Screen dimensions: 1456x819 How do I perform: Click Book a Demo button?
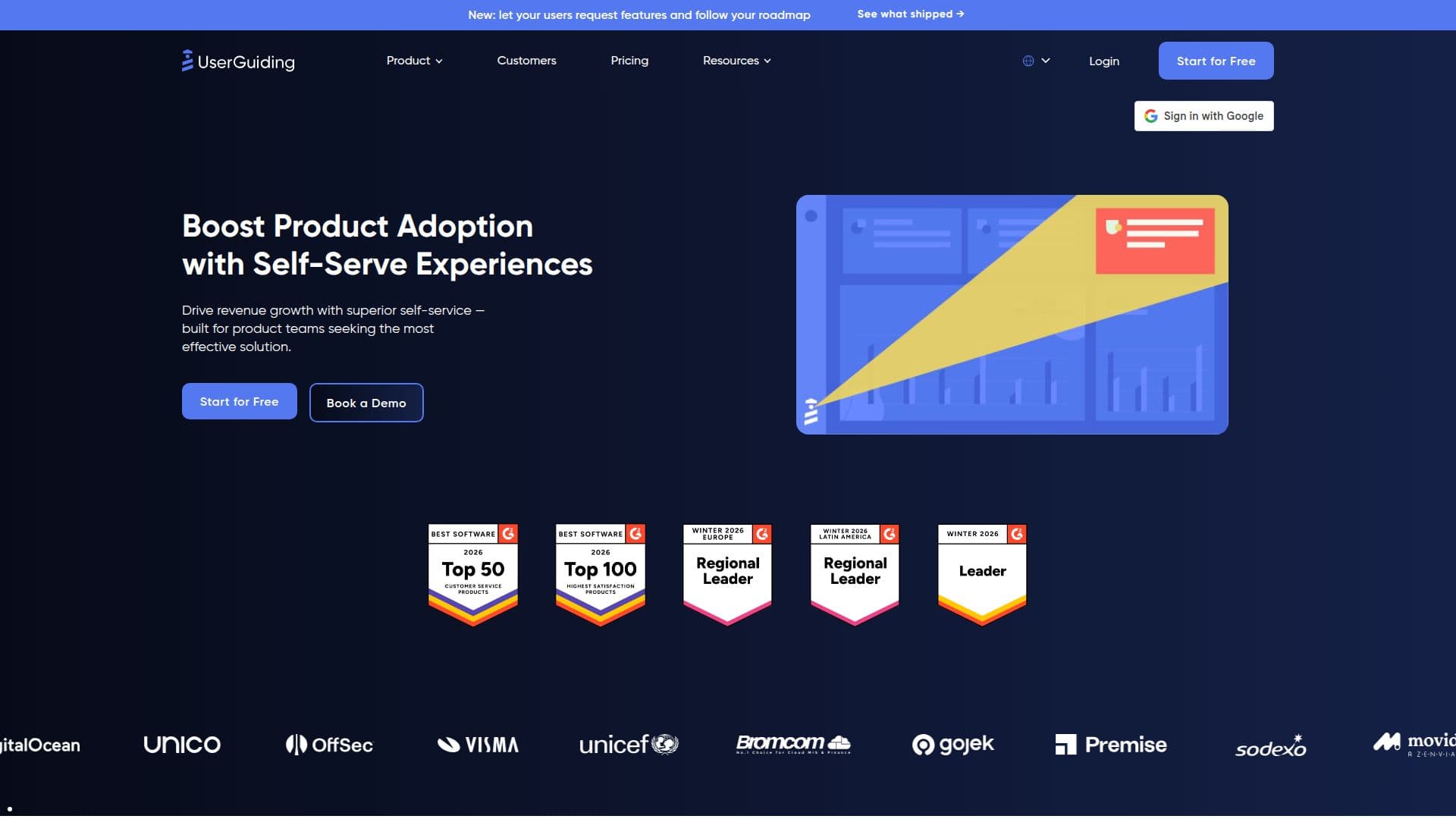366,403
